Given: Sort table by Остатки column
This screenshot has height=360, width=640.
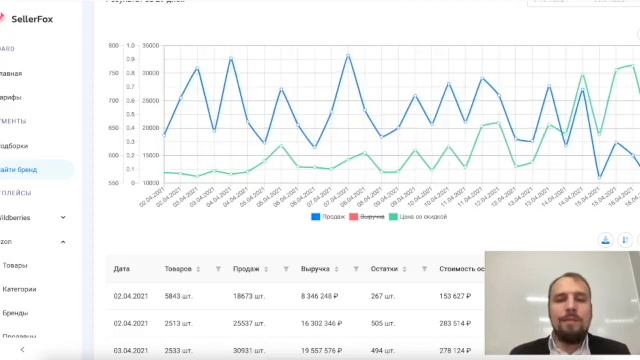Looking at the screenshot, I should click(404, 269).
